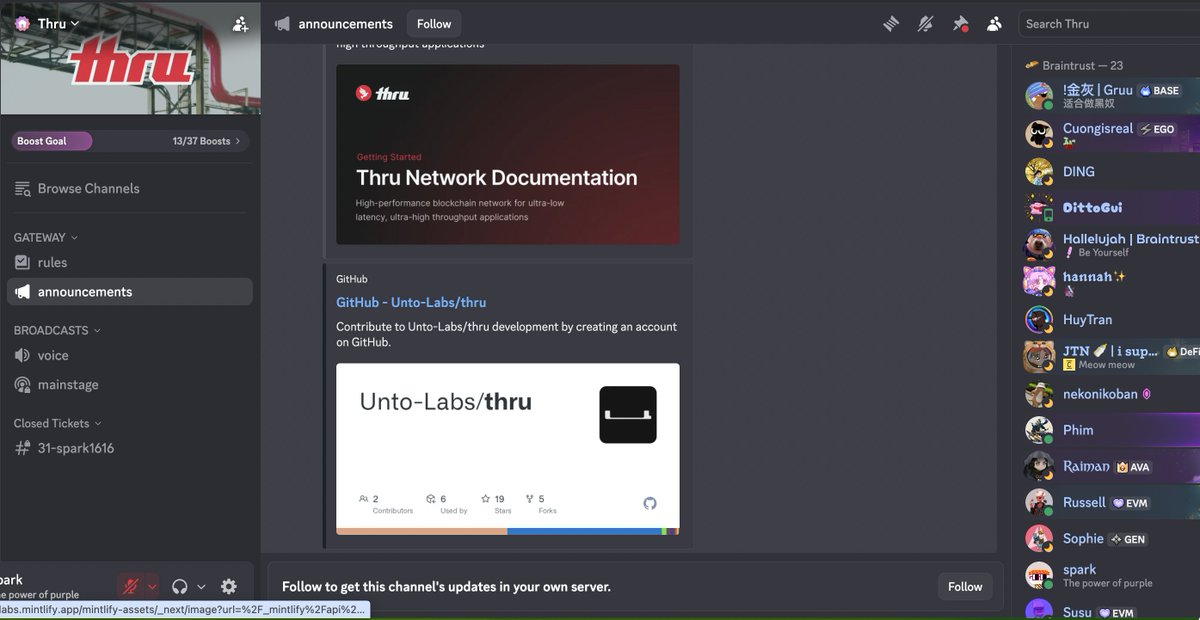Screen dimensions: 1200x620
Task: Open nekonikoban member profile
Action: coord(1112,394)
